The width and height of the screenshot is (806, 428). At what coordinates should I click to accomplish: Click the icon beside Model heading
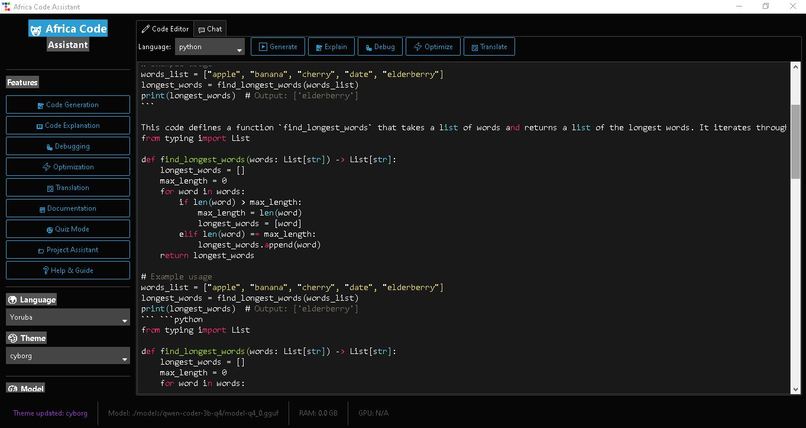[x=12, y=389]
